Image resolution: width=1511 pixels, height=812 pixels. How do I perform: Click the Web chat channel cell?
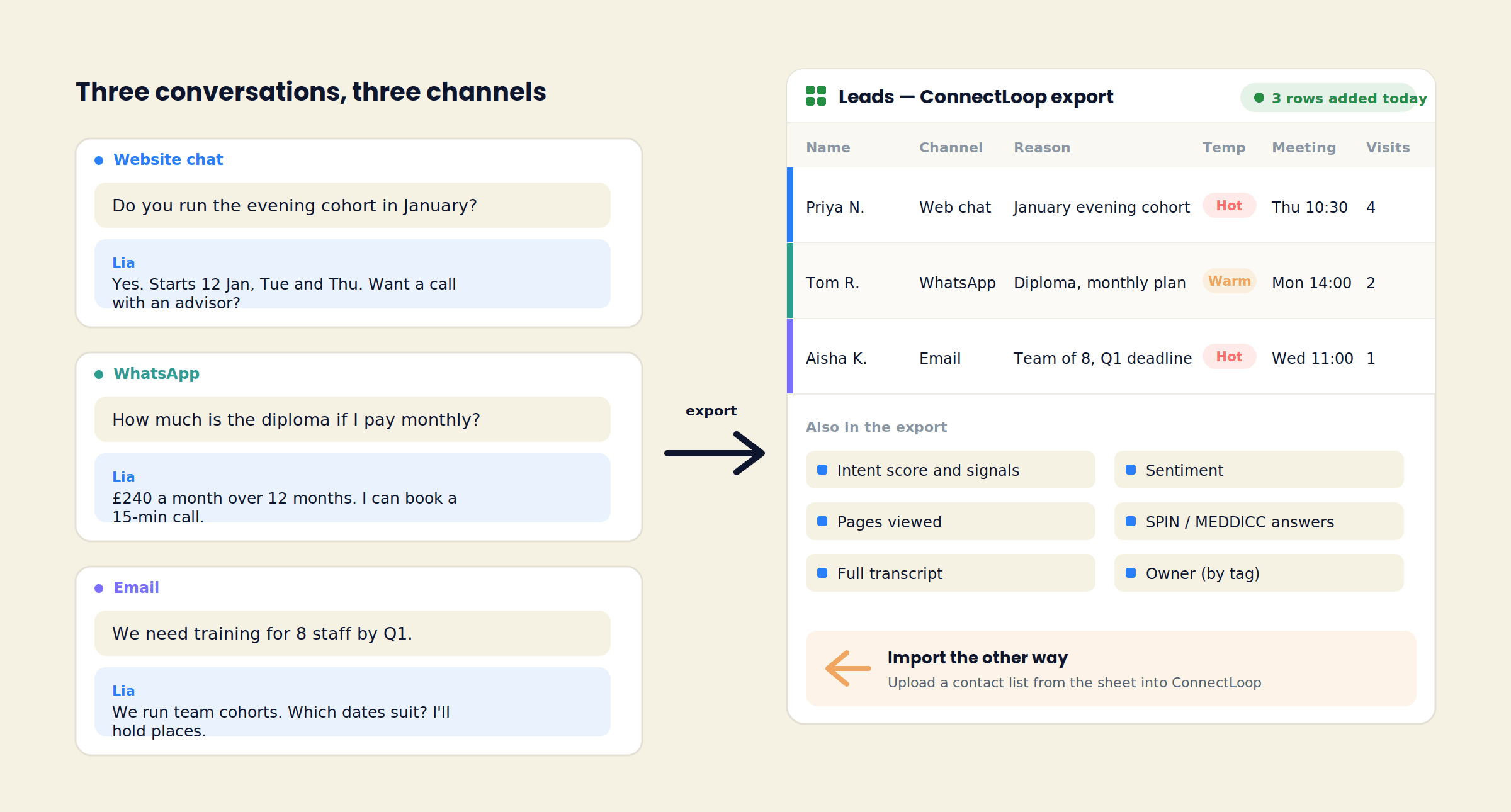[954, 207]
